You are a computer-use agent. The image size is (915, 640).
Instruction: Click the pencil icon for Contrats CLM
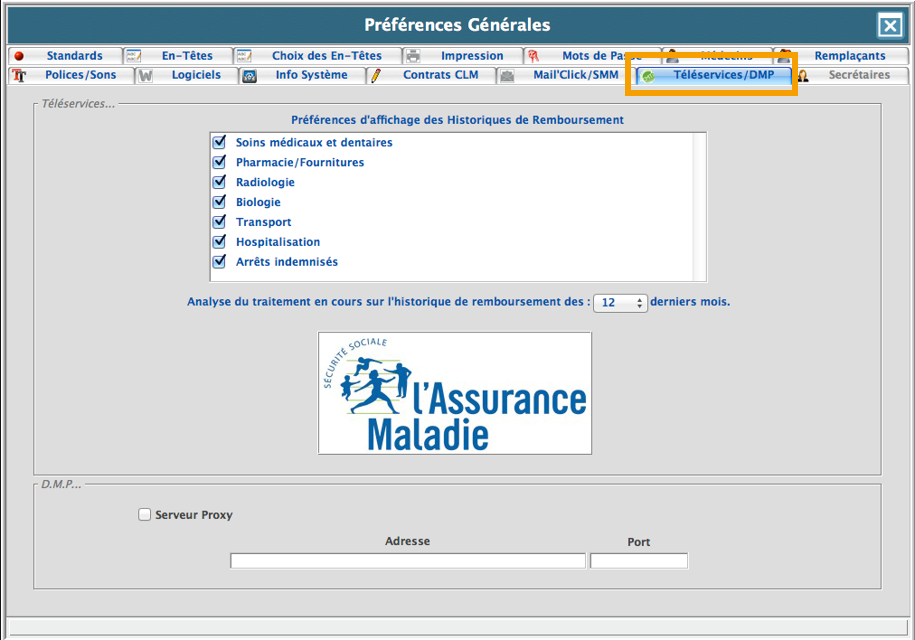point(376,75)
